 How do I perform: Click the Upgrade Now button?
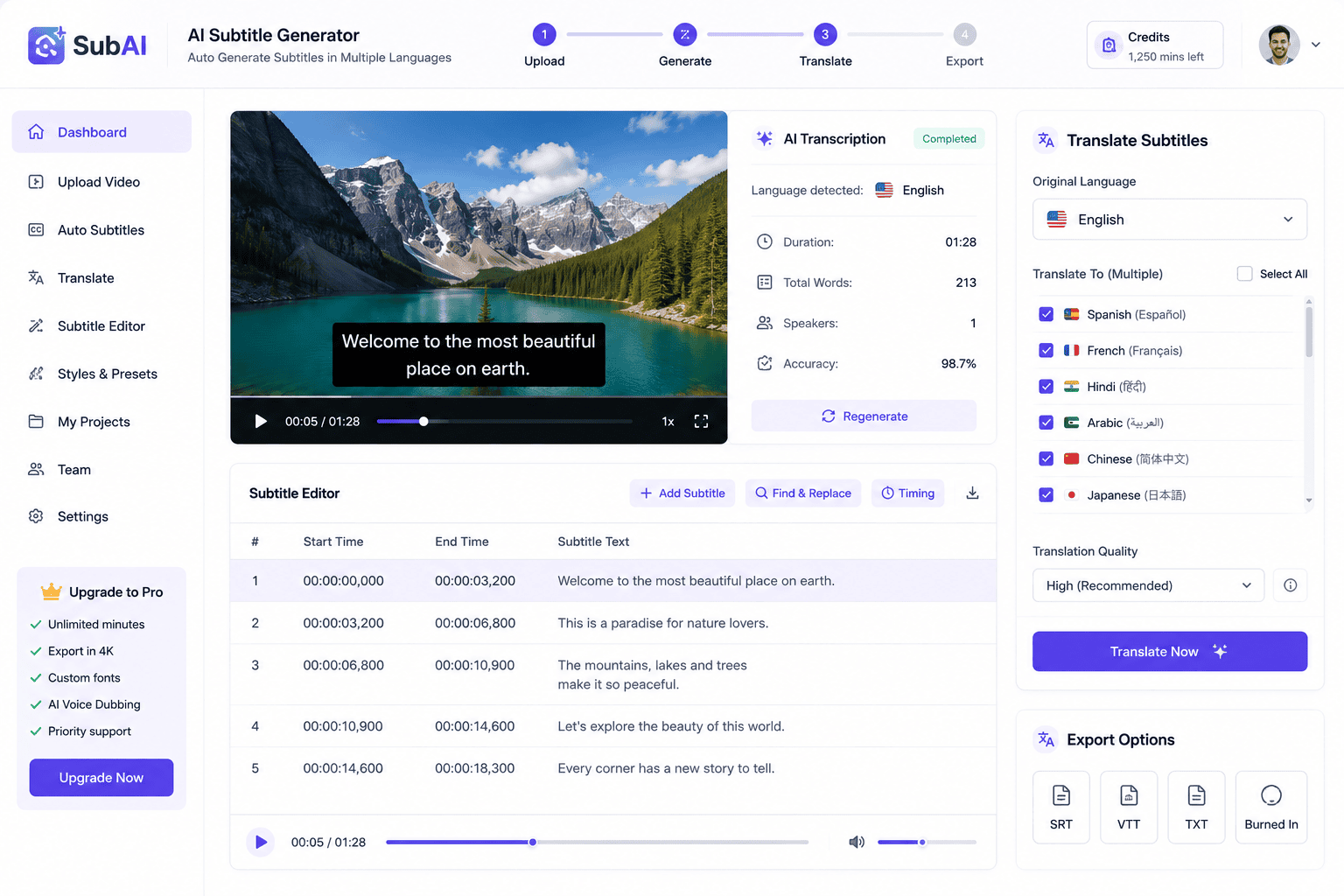pyautogui.click(x=101, y=778)
